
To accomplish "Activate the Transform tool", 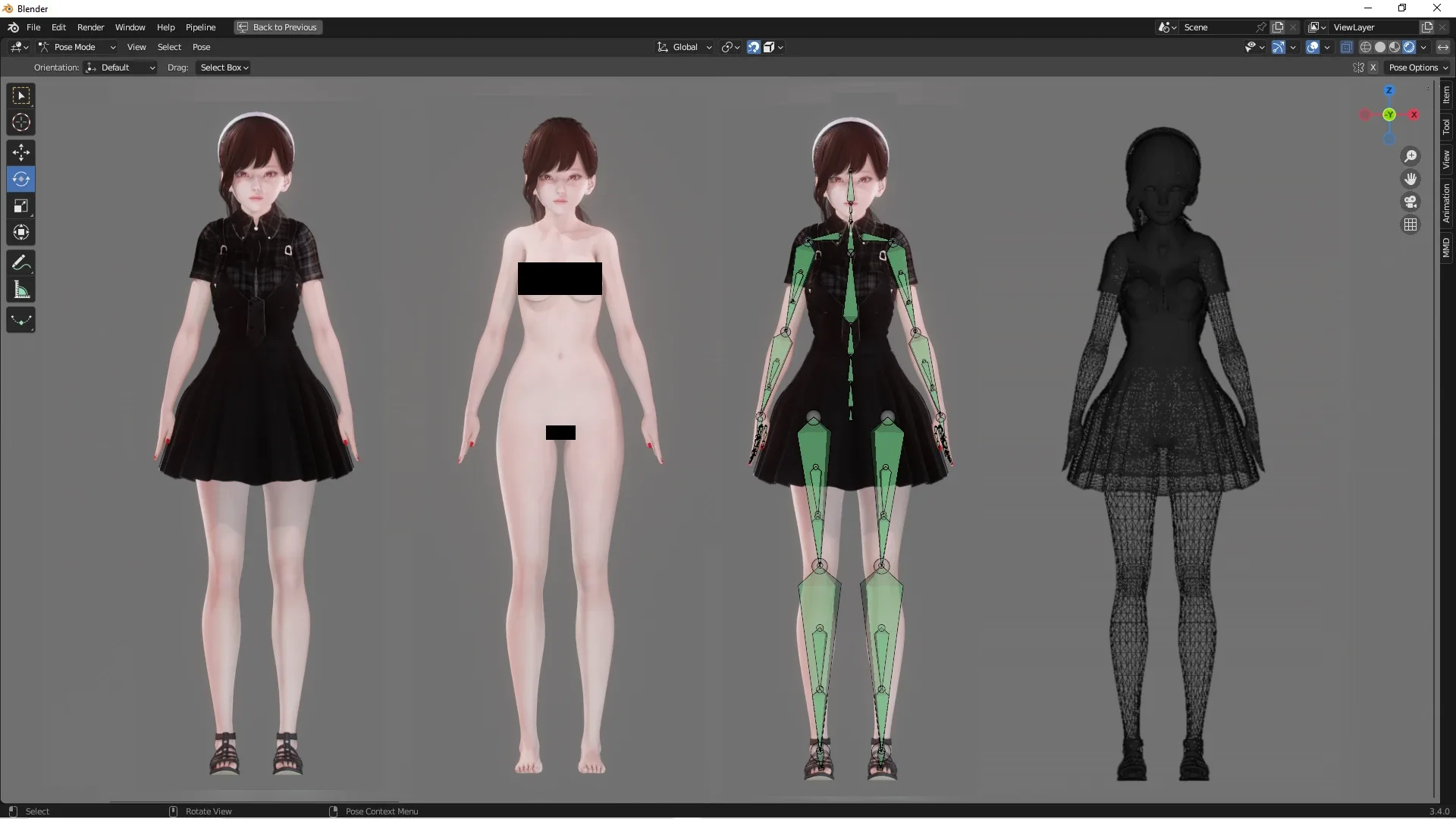I will (21, 232).
